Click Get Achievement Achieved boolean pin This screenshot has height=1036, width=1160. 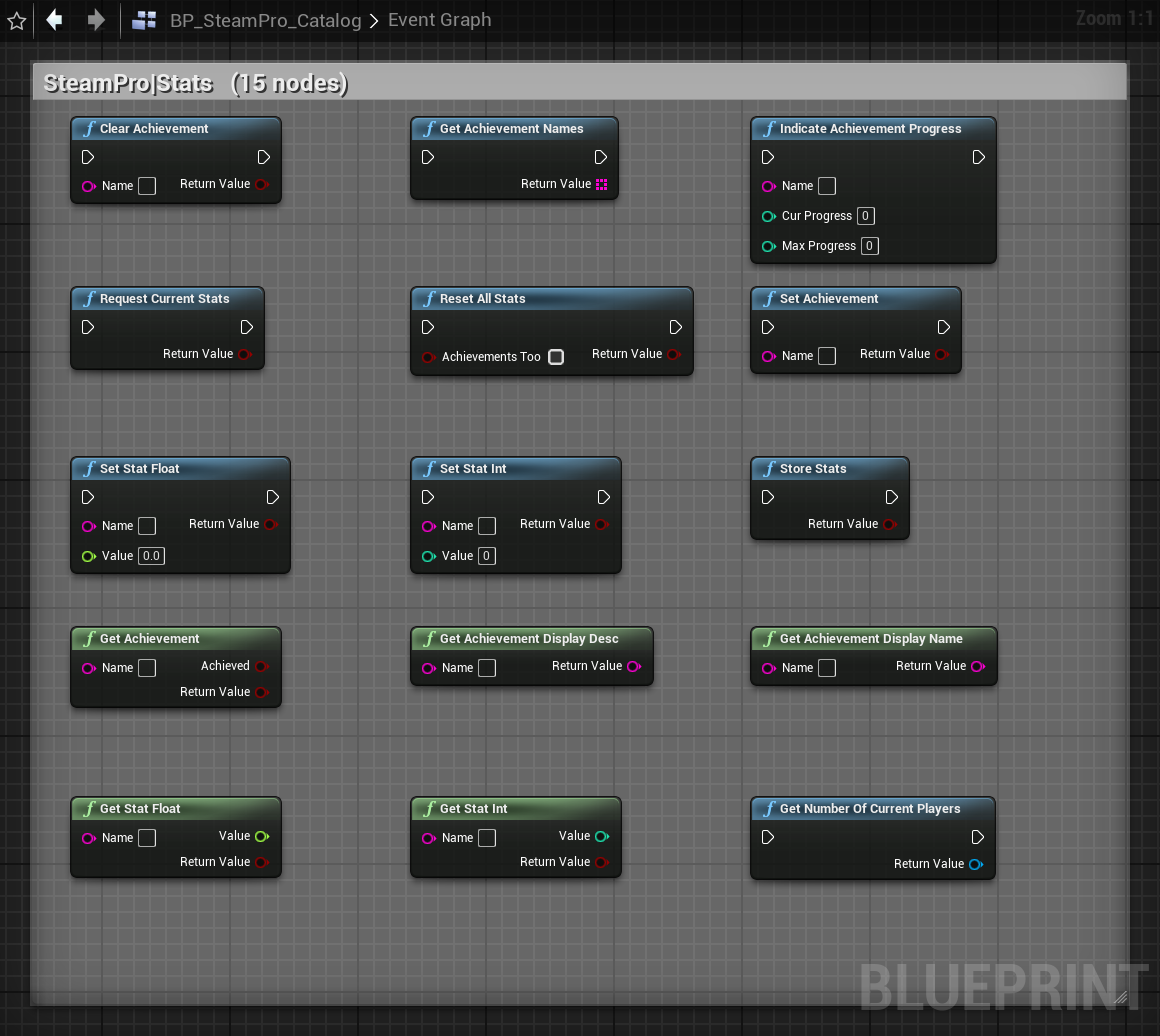pyautogui.click(x=261, y=666)
